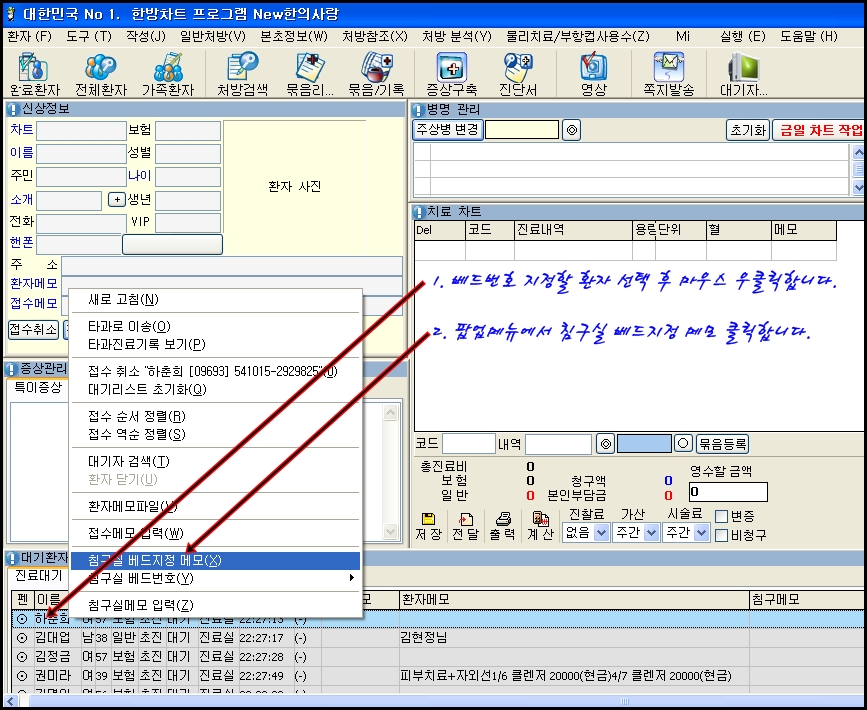867x710 pixels.
Task: Click the 출력 printer icon
Action: tap(503, 526)
